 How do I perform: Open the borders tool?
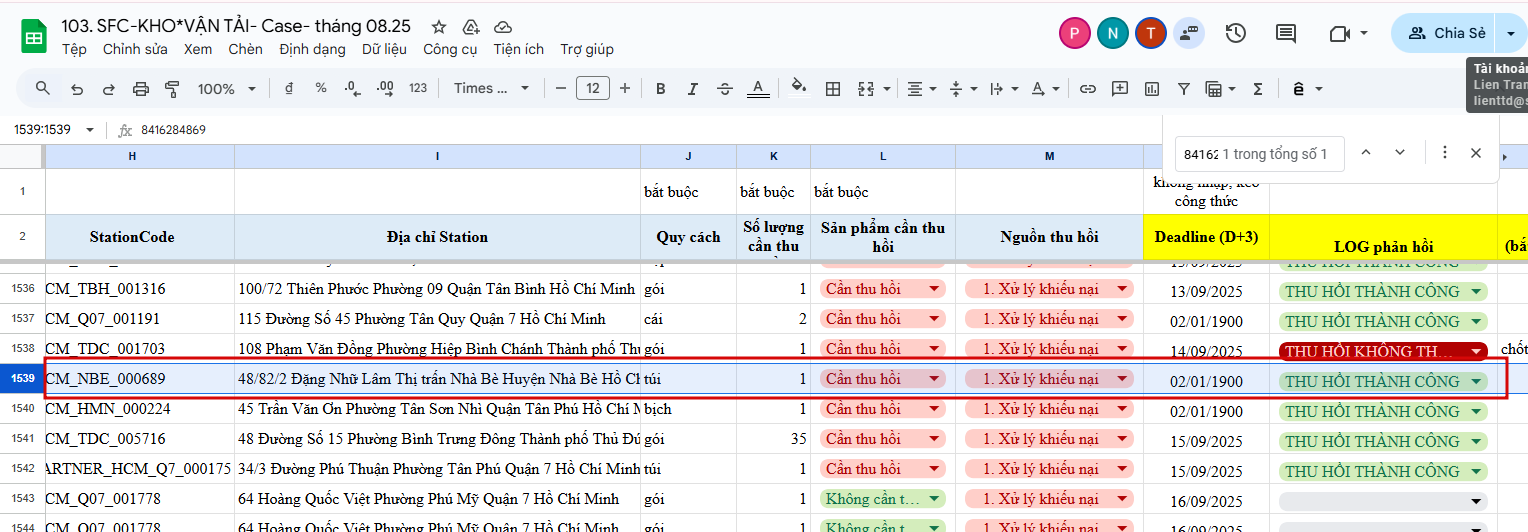(832, 88)
